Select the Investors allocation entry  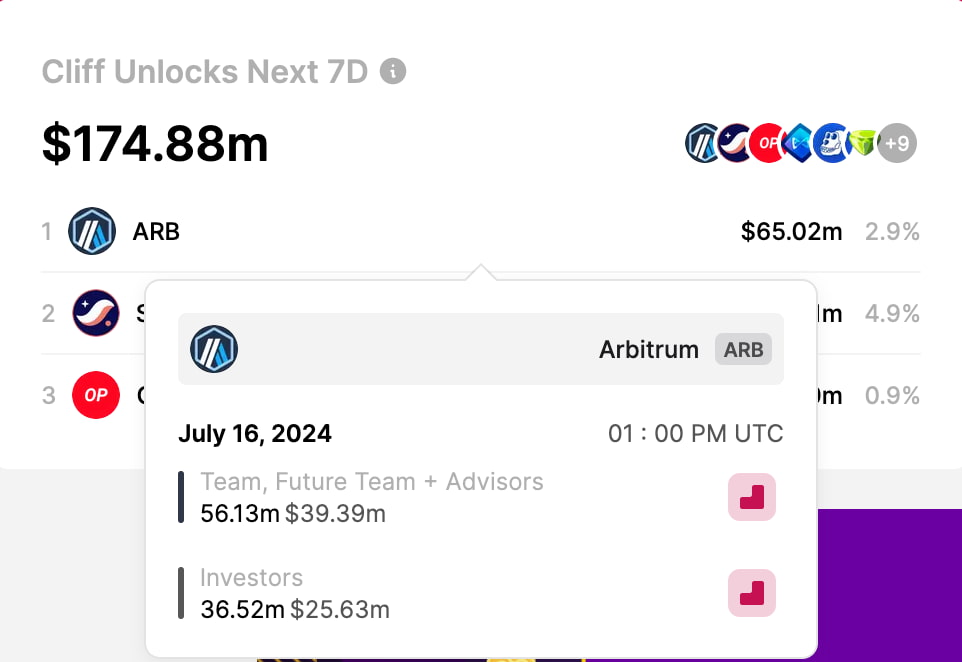(x=251, y=578)
